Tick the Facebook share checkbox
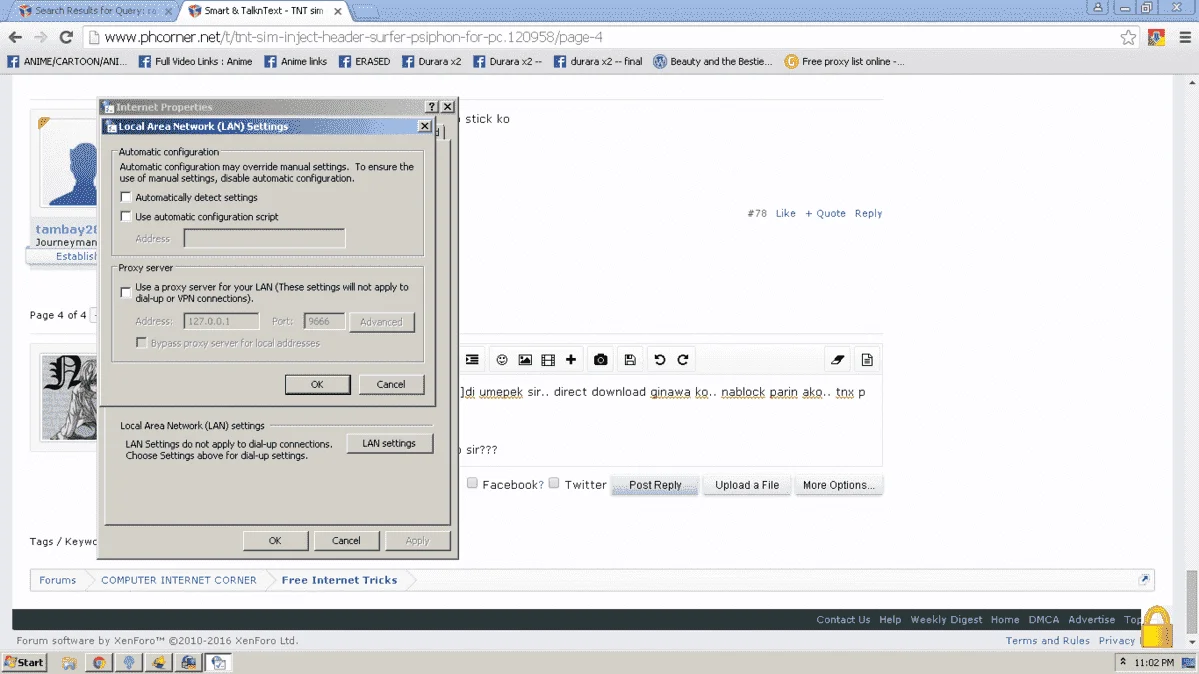 click(473, 484)
